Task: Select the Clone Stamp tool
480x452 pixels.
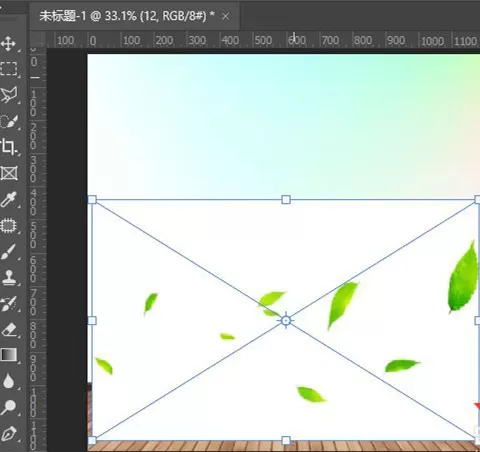Action: tap(9, 278)
